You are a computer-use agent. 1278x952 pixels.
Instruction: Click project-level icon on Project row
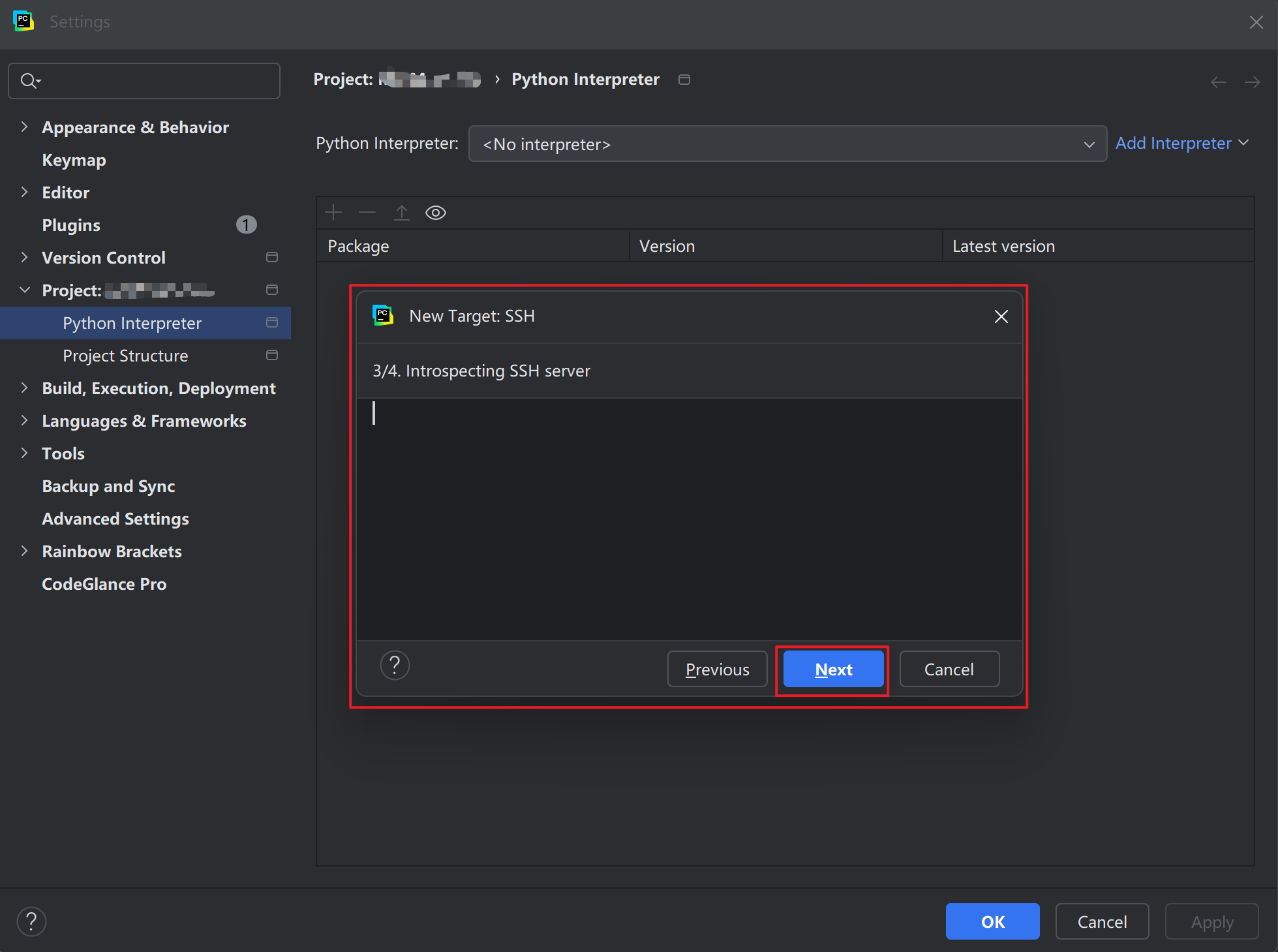click(272, 290)
